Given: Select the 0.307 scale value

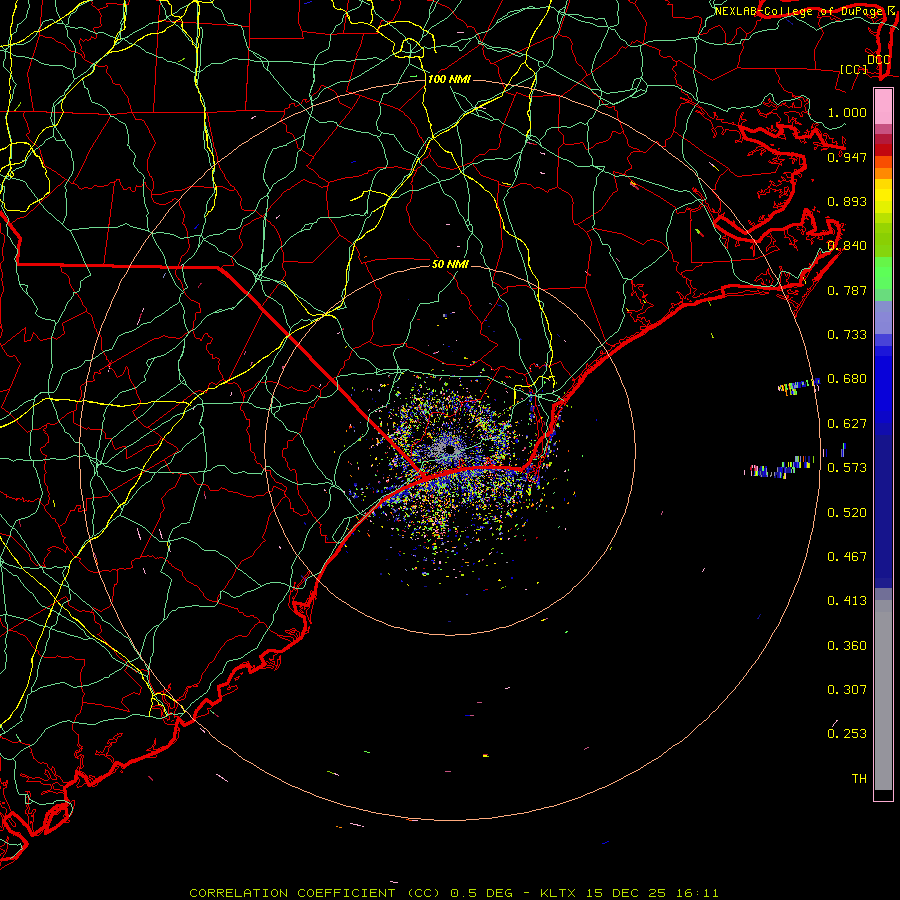Looking at the screenshot, I should tap(847, 690).
